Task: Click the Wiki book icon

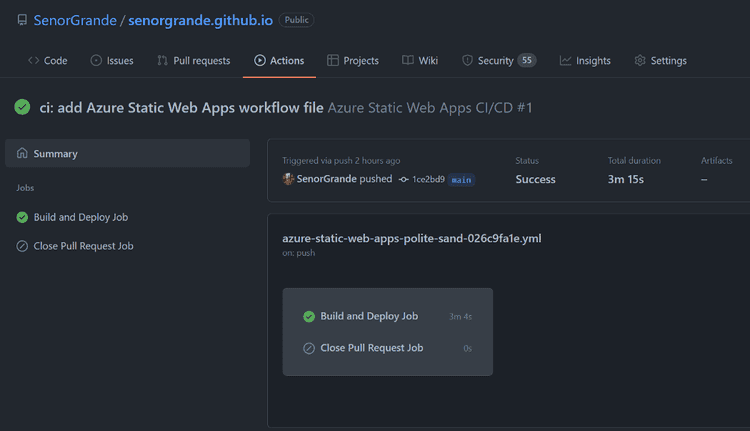Action: (408, 60)
